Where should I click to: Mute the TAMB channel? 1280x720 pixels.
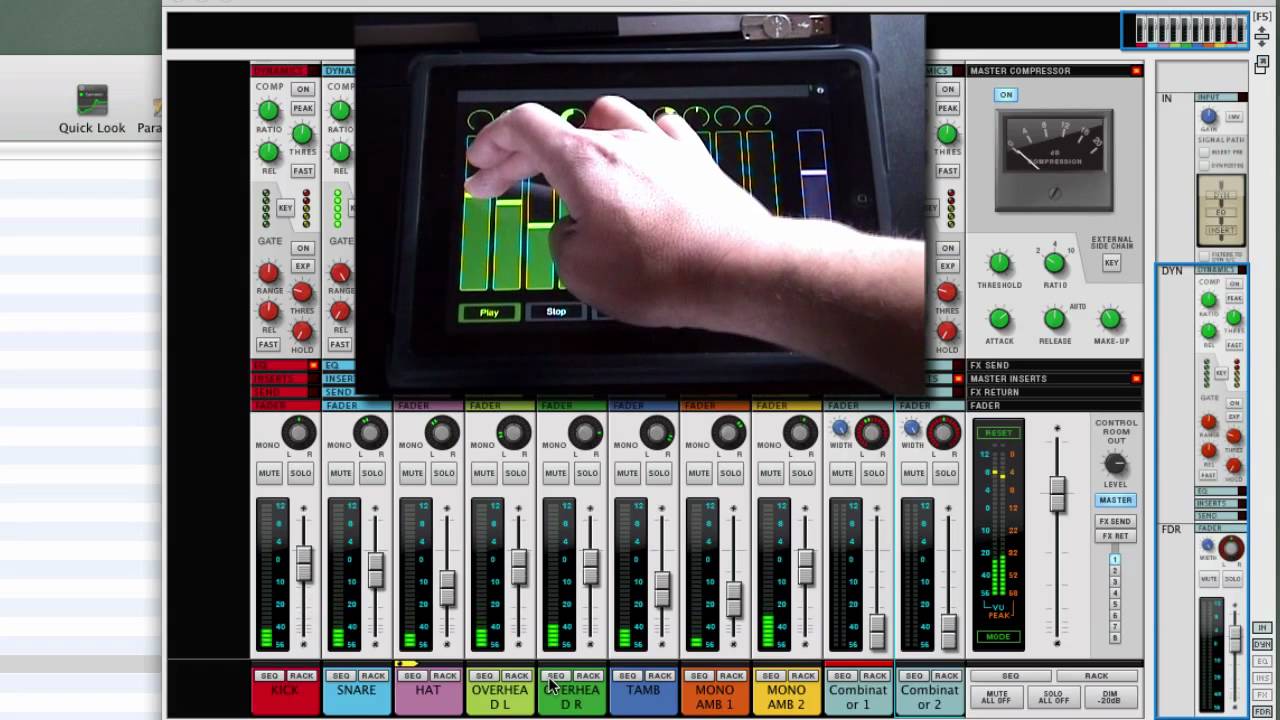click(x=627, y=473)
